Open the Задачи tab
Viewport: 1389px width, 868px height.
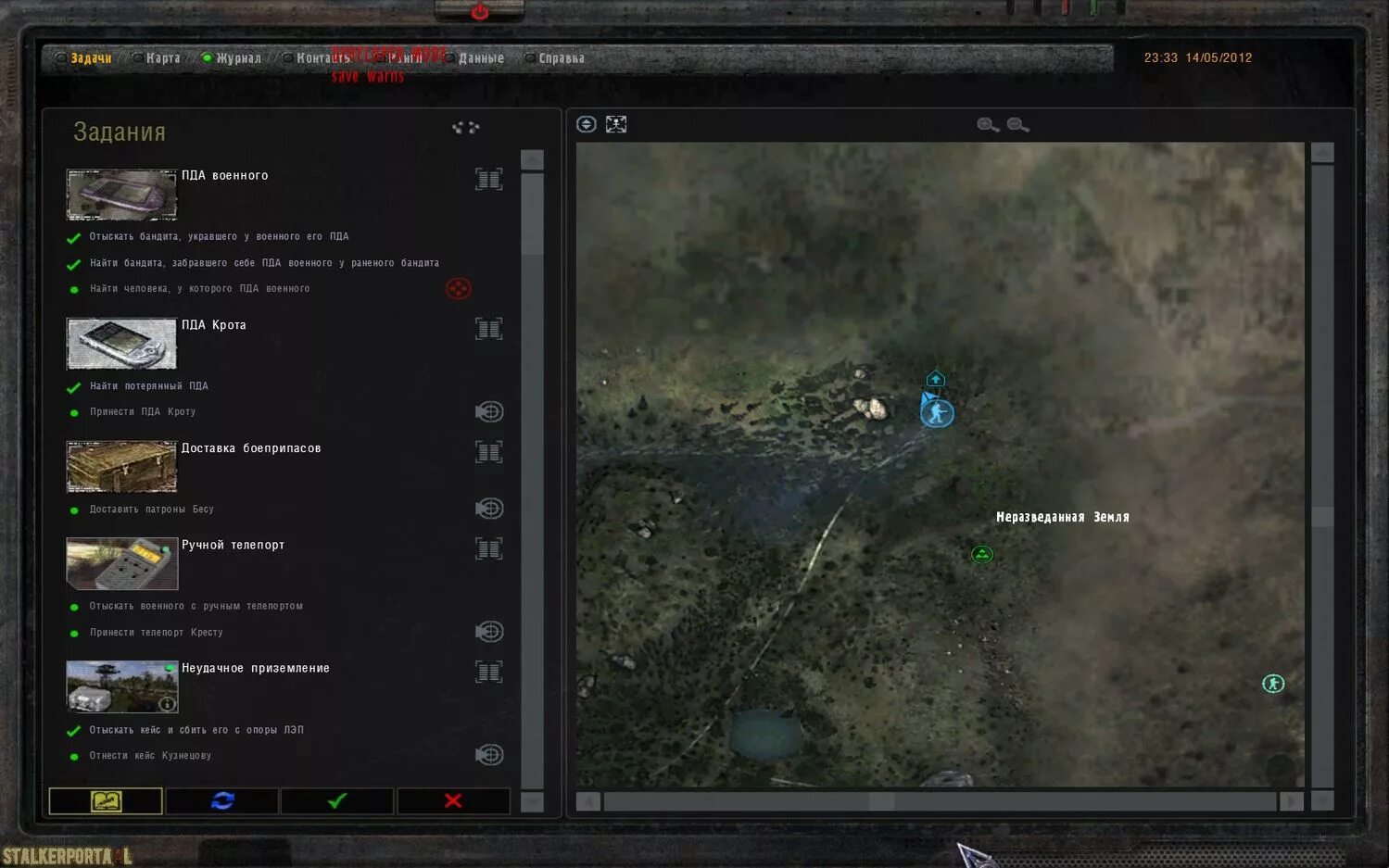click(84, 58)
